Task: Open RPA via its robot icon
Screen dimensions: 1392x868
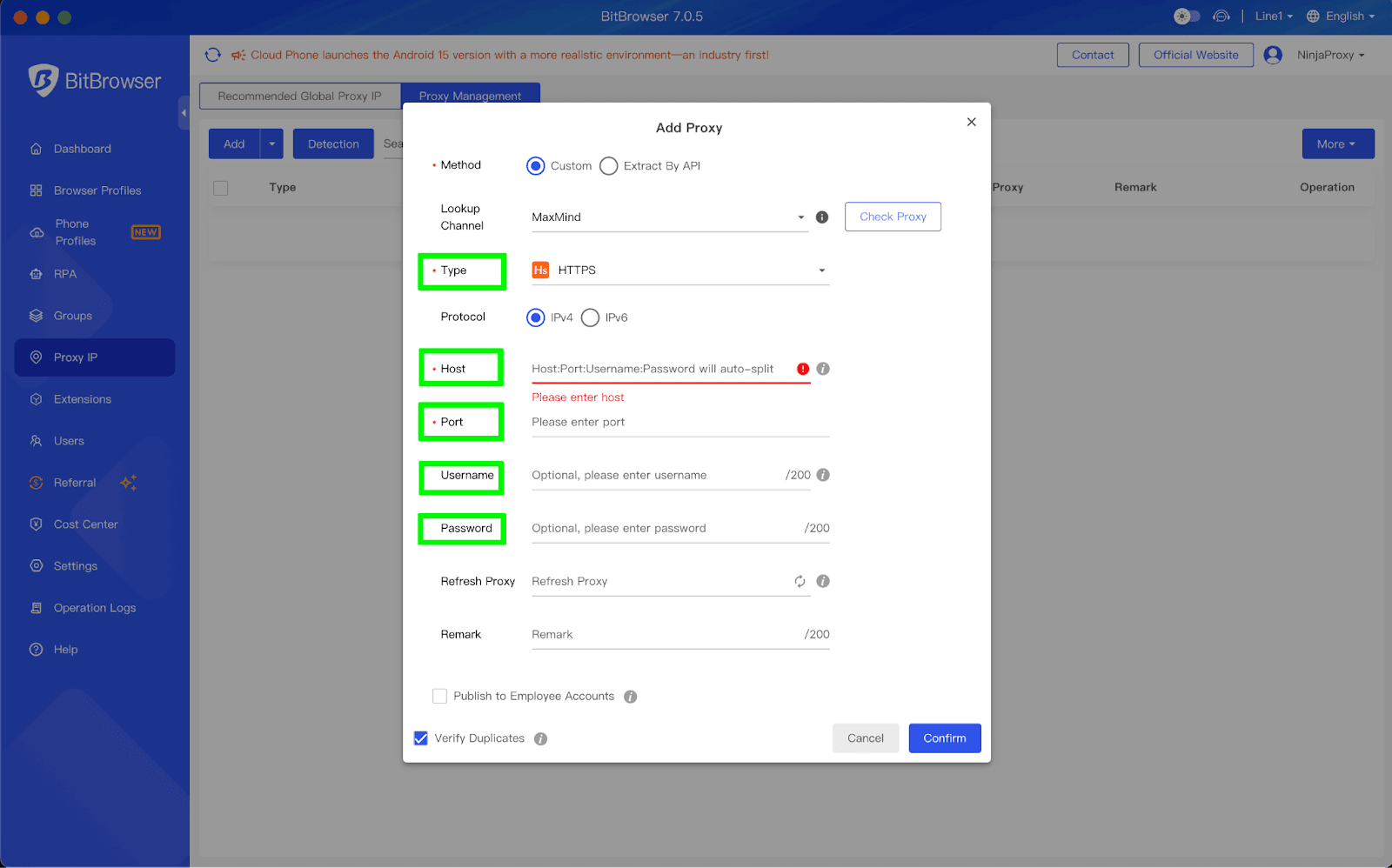Action: [x=36, y=274]
